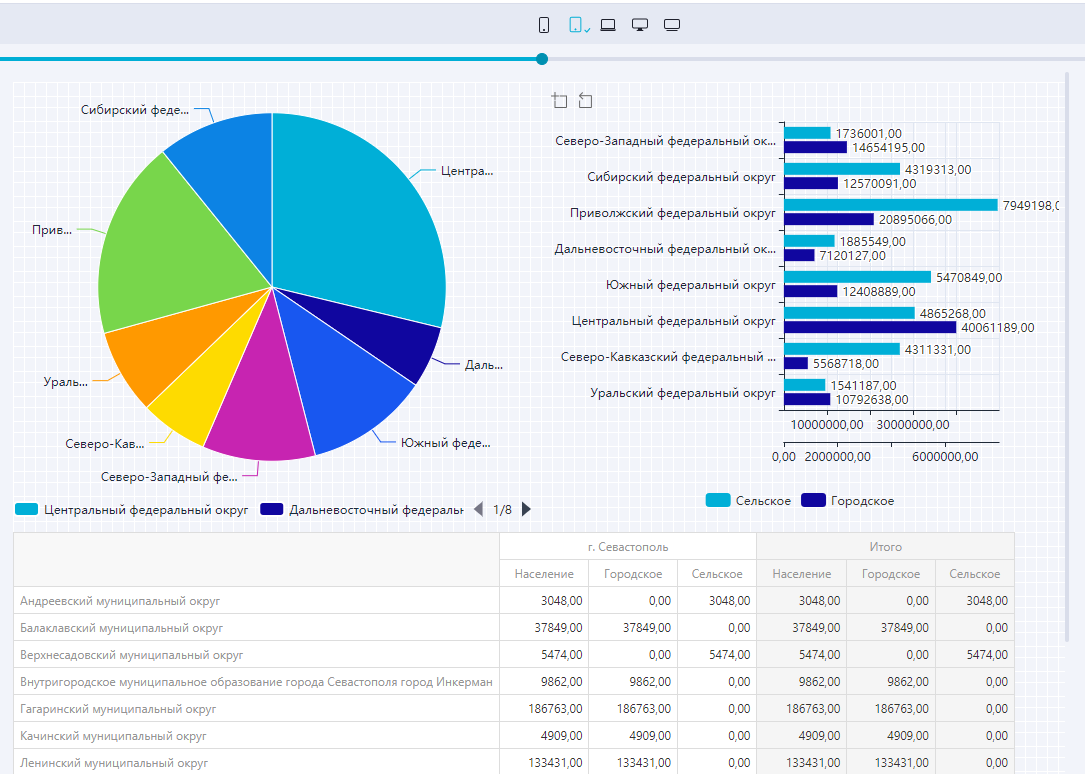1085x774 pixels.
Task: Click the crop-style zoom icon above bar chart
Action: point(559,101)
